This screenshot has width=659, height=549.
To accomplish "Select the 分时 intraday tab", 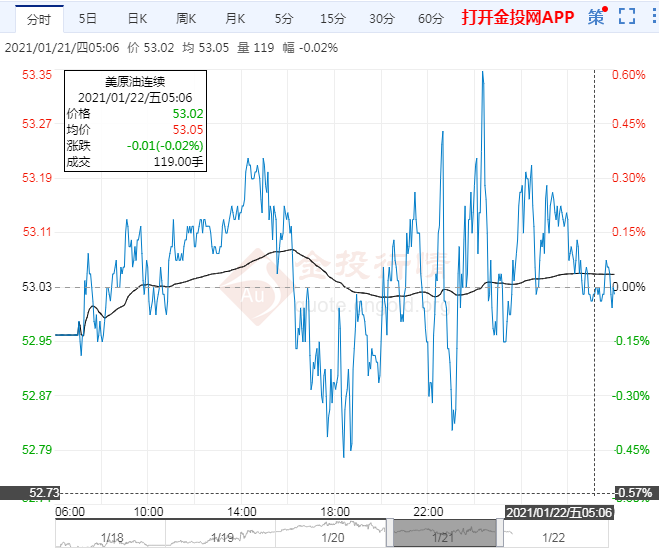I will [x=39, y=18].
